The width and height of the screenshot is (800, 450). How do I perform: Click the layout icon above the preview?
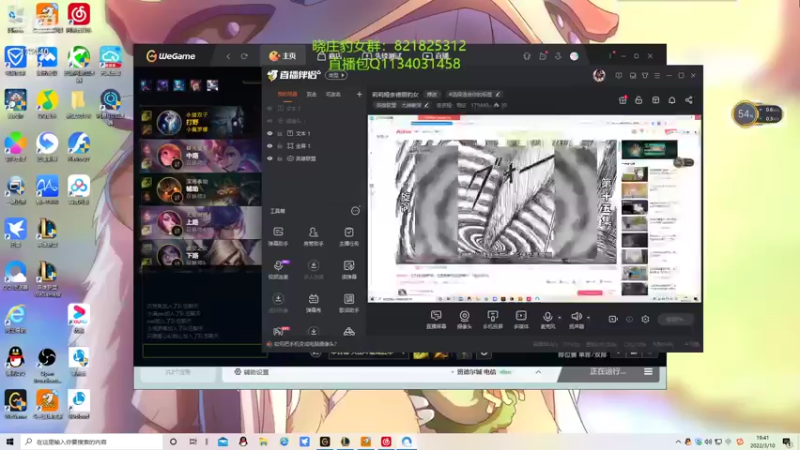click(656, 100)
